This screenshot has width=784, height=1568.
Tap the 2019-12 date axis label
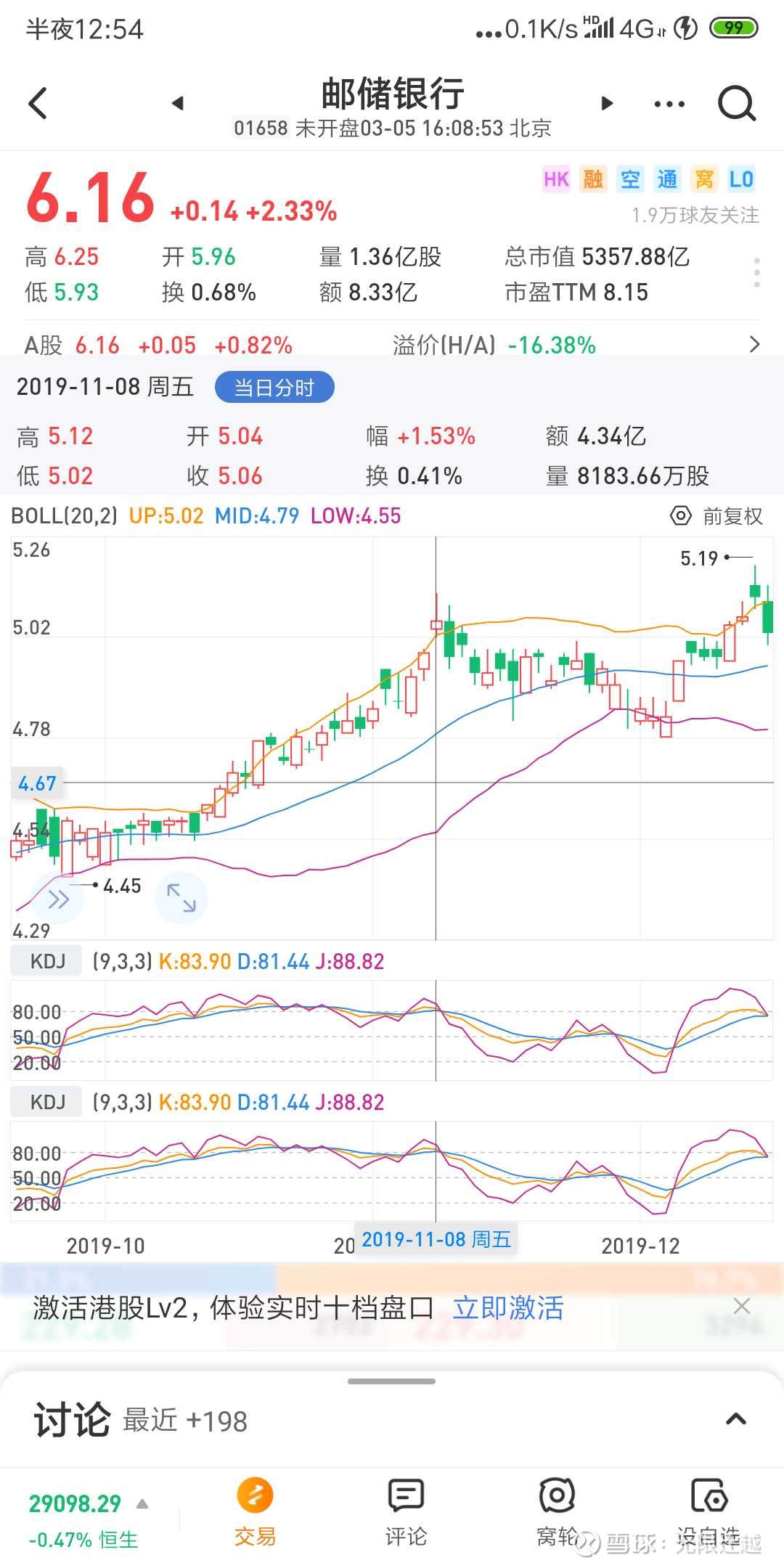(x=641, y=1246)
